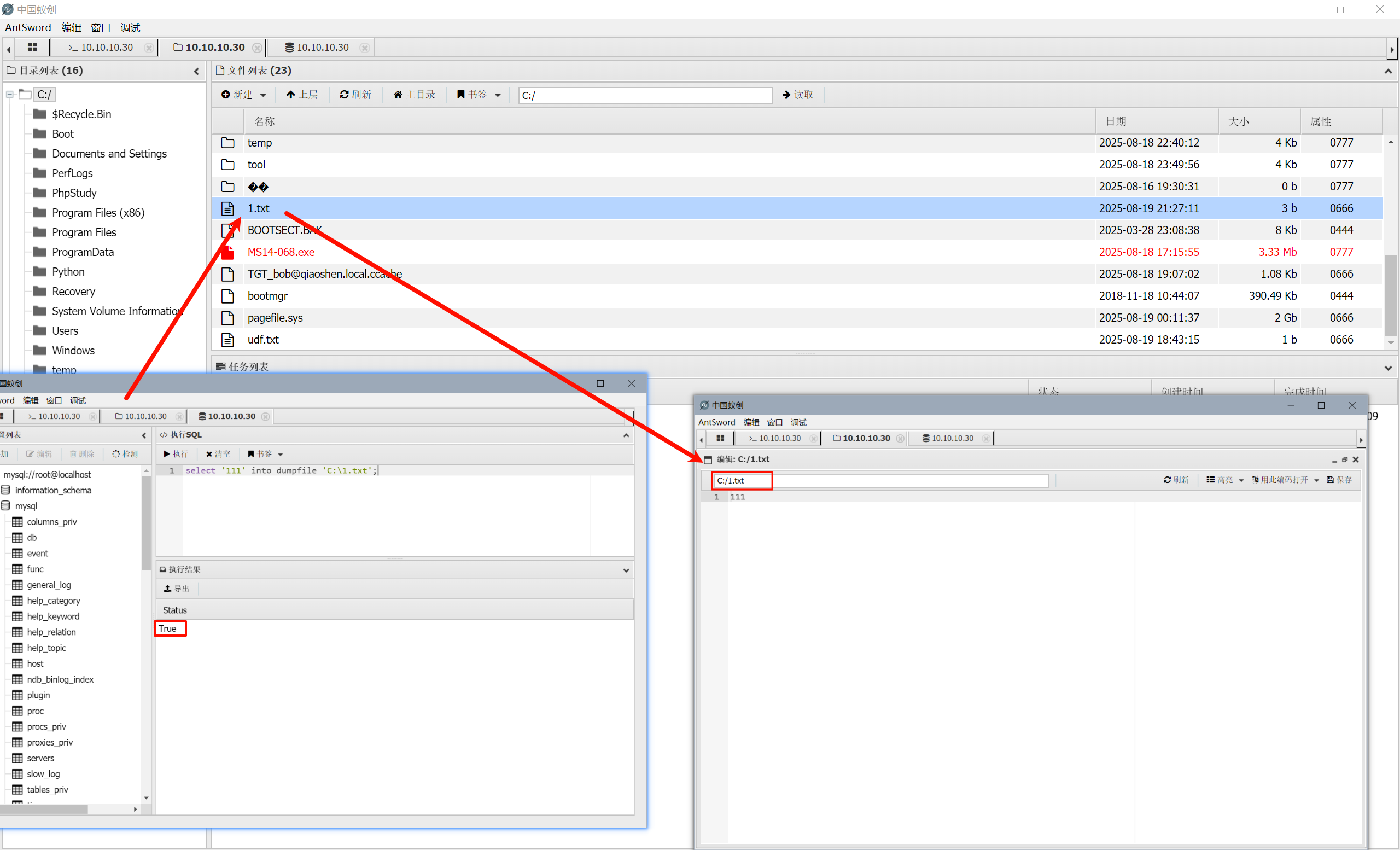Screen dimensions: 1400x850
Task: Open the MS14-068.exe file entry
Action: click(x=281, y=252)
